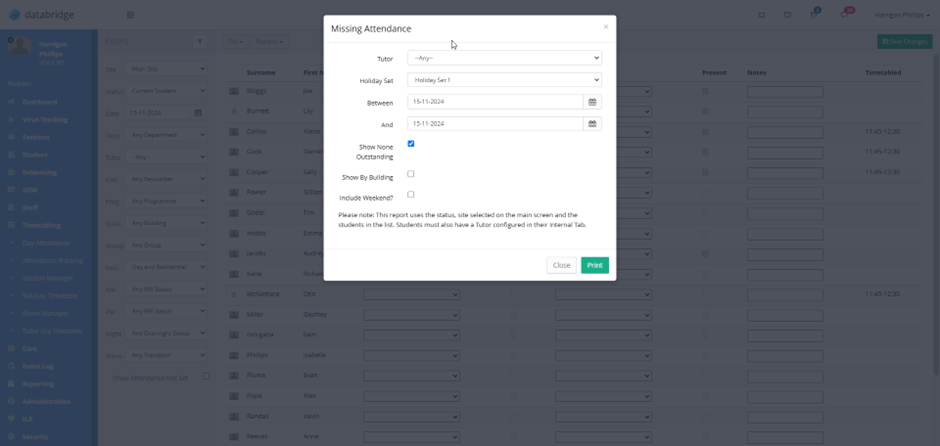Click the Virus Tracking sidebar icon
Screen dimensions: 940x446
[11, 119]
